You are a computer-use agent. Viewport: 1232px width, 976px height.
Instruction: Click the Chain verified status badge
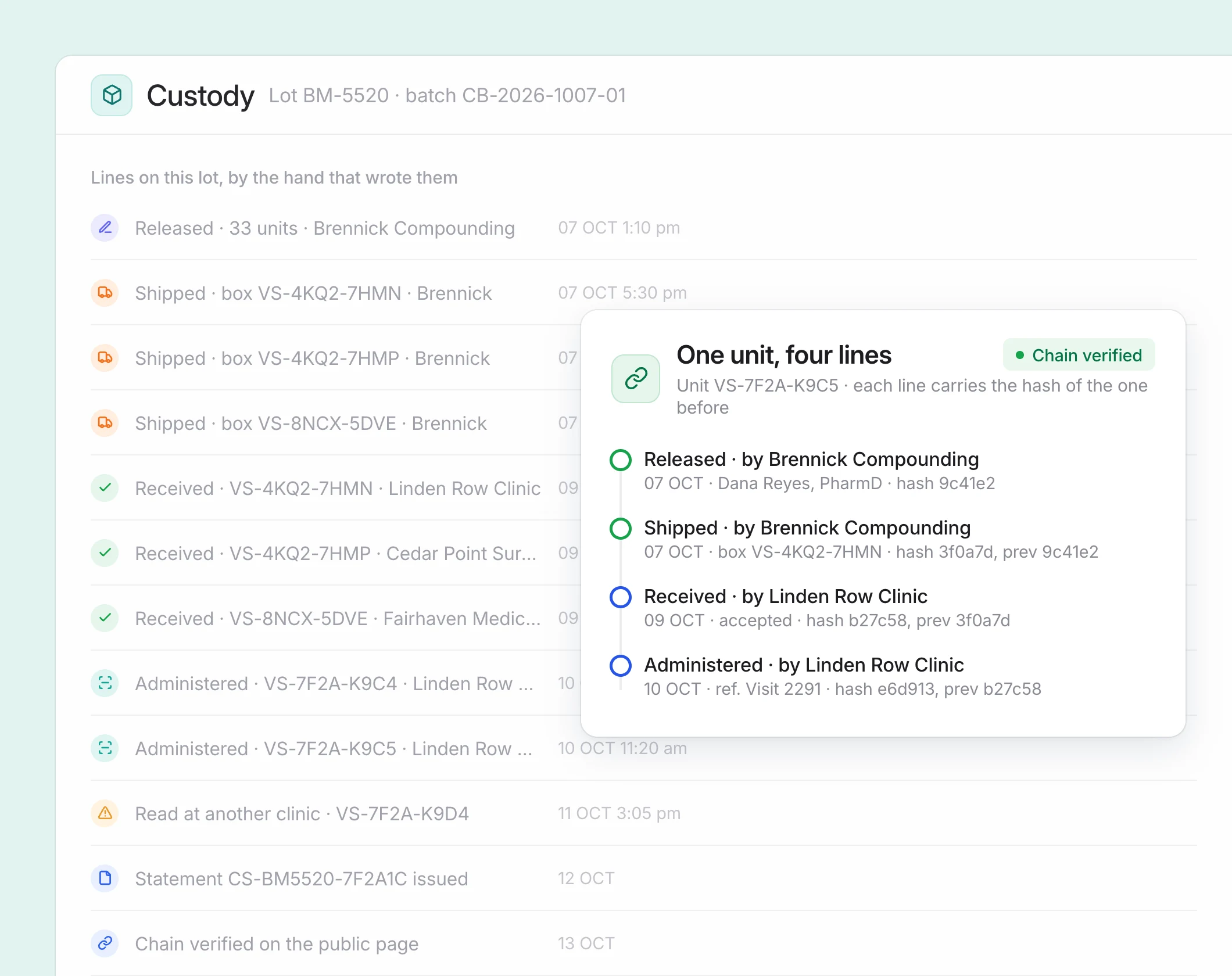pyautogui.click(x=1079, y=355)
